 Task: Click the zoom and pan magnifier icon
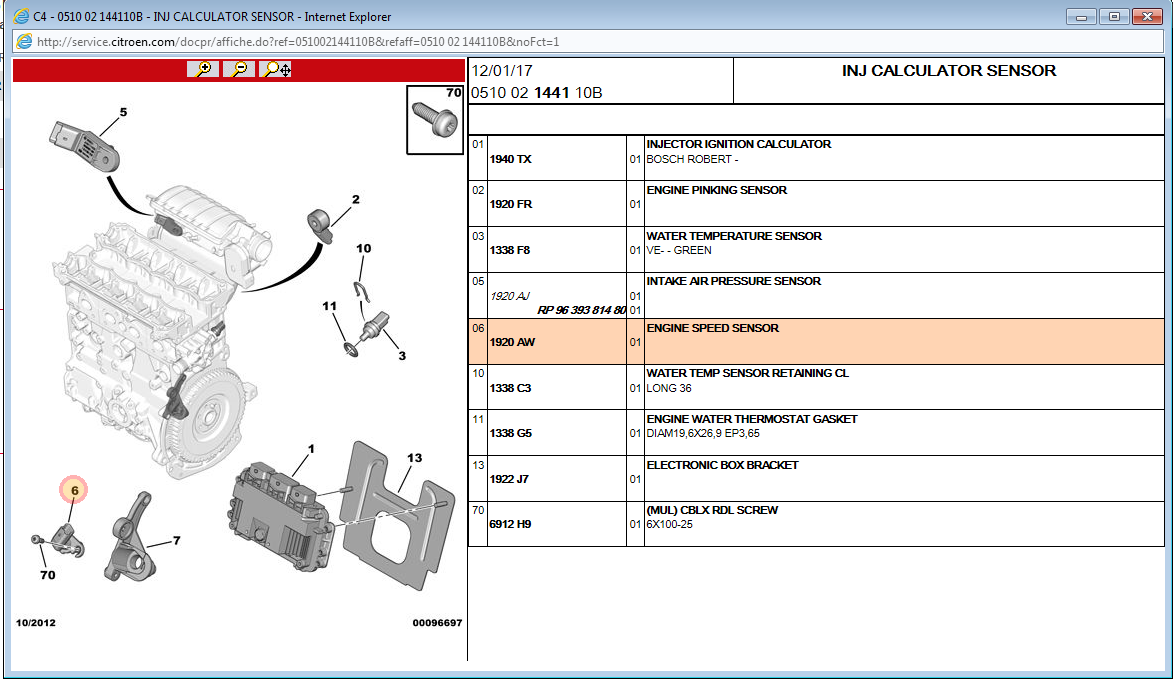tap(275, 69)
